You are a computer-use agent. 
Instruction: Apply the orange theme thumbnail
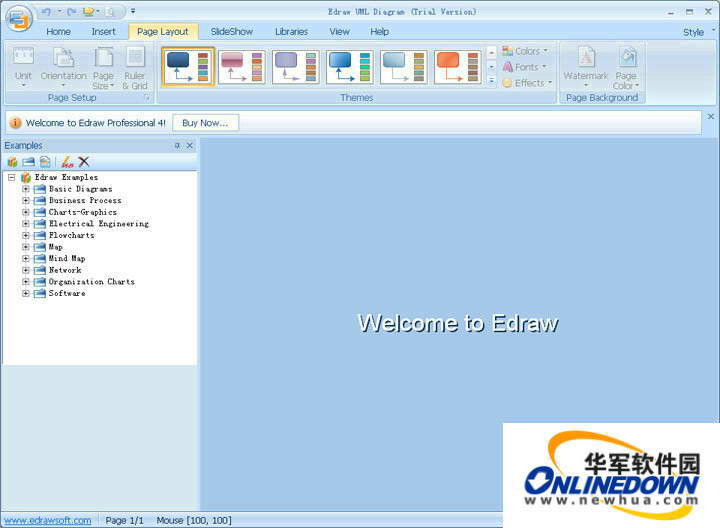coord(458,67)
